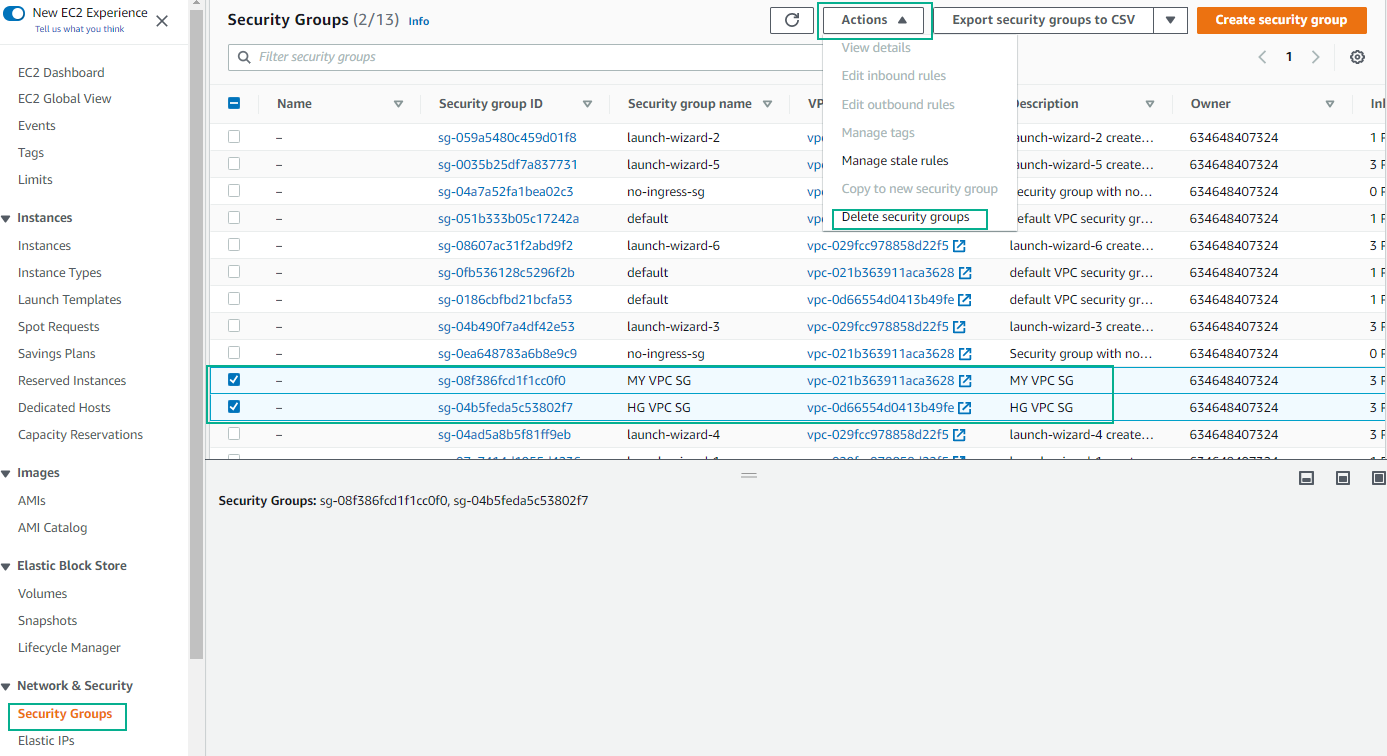Sort by Security group ID column arrow
Screen dimensions: 1387x756
click(x=587, y=104)
